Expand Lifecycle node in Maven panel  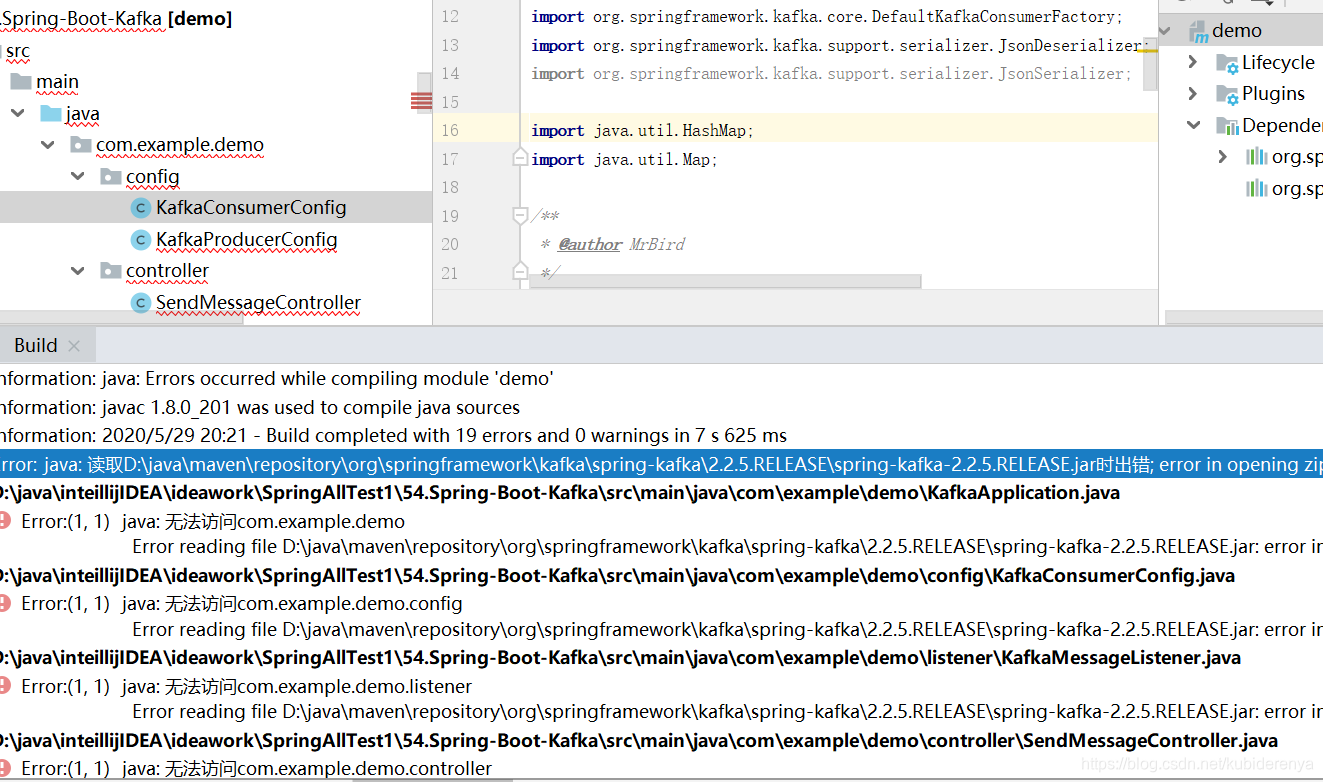point(1192,62)
